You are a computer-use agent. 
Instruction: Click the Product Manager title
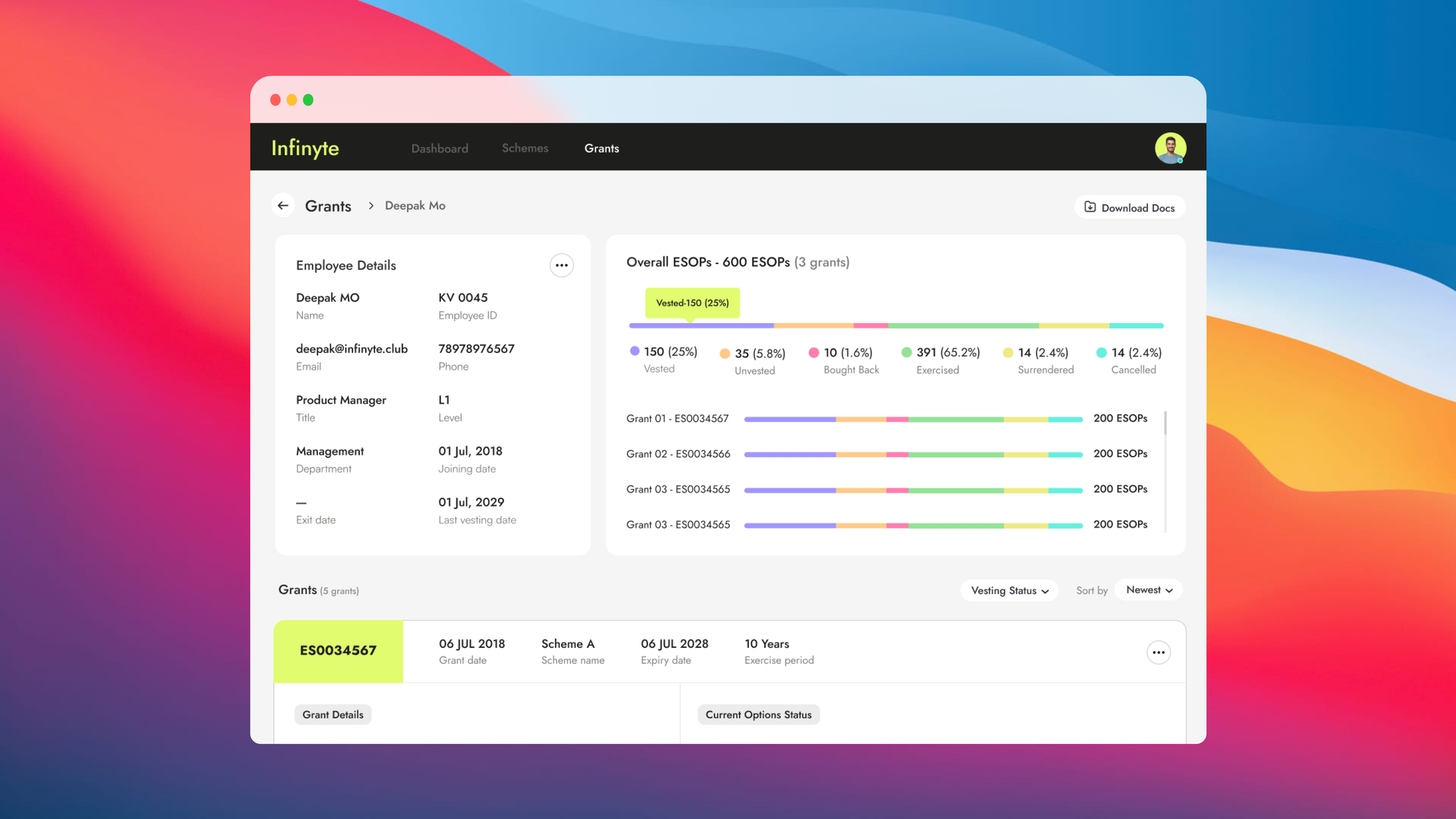(341, 400)
